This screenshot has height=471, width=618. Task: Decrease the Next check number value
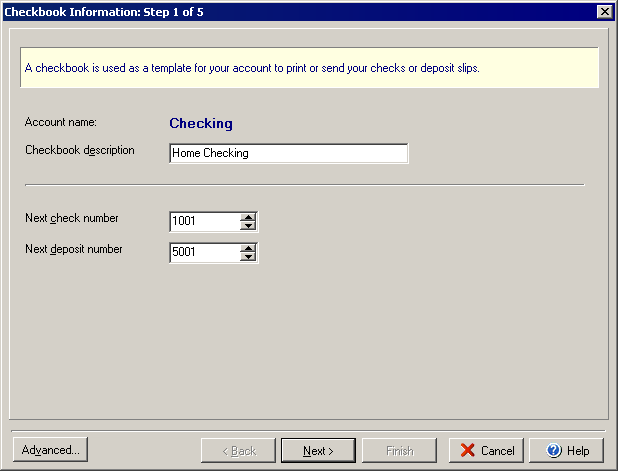point(248,226)
